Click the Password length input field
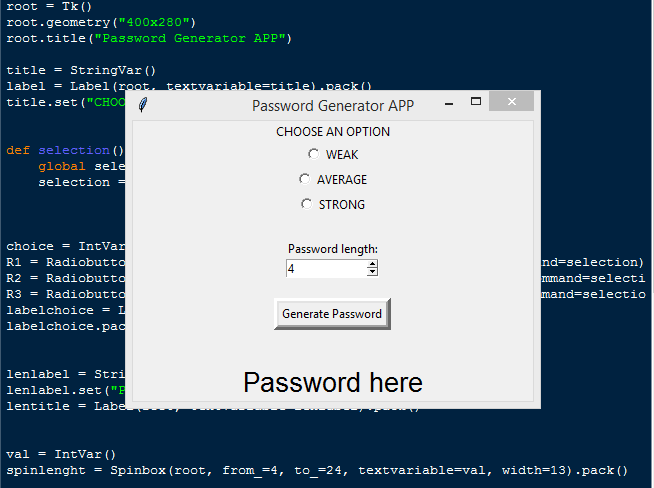This screenshot has height=488, width=654. 326,269
